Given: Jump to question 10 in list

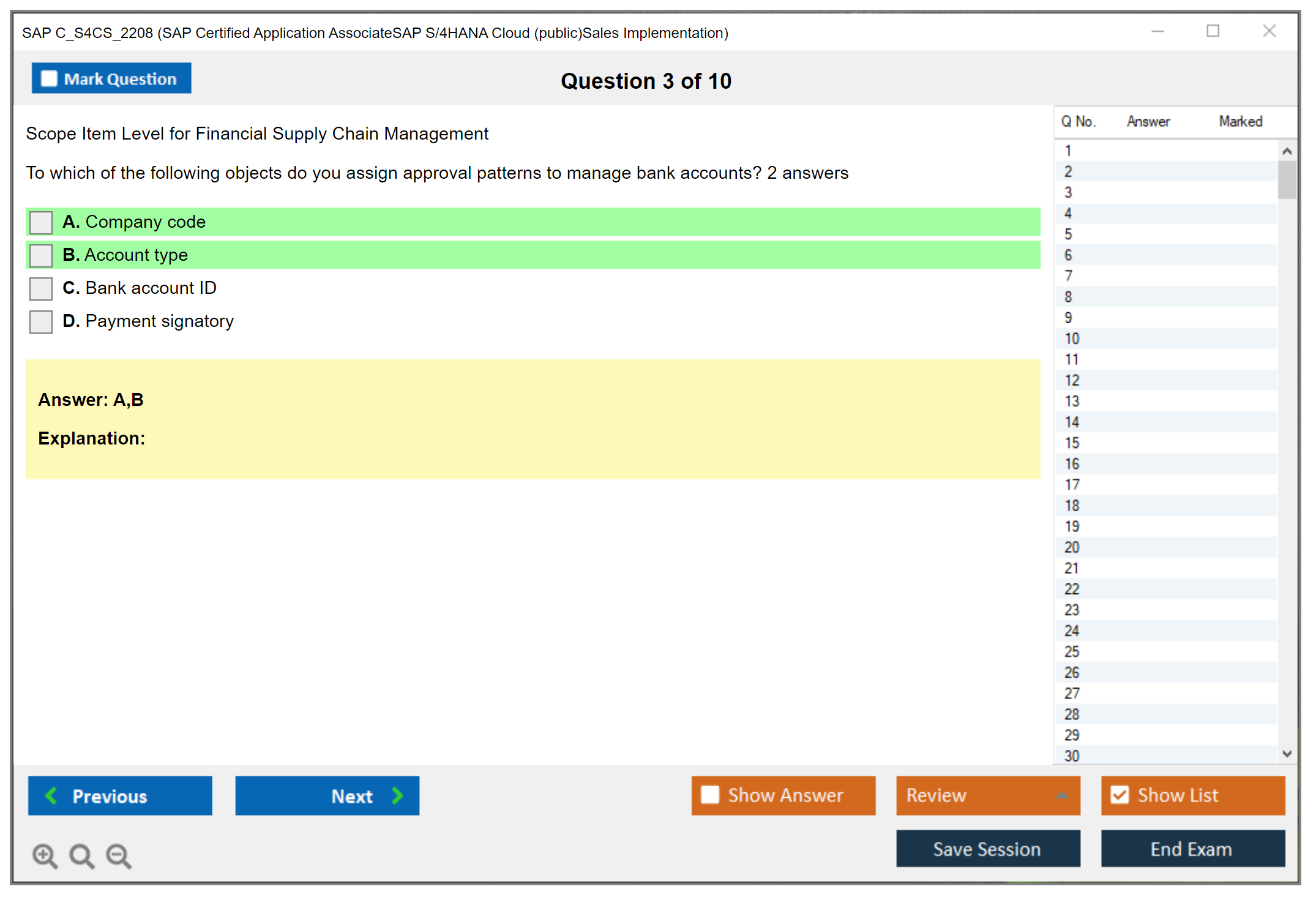Looking at the screenshot, I should (1072, 339).
